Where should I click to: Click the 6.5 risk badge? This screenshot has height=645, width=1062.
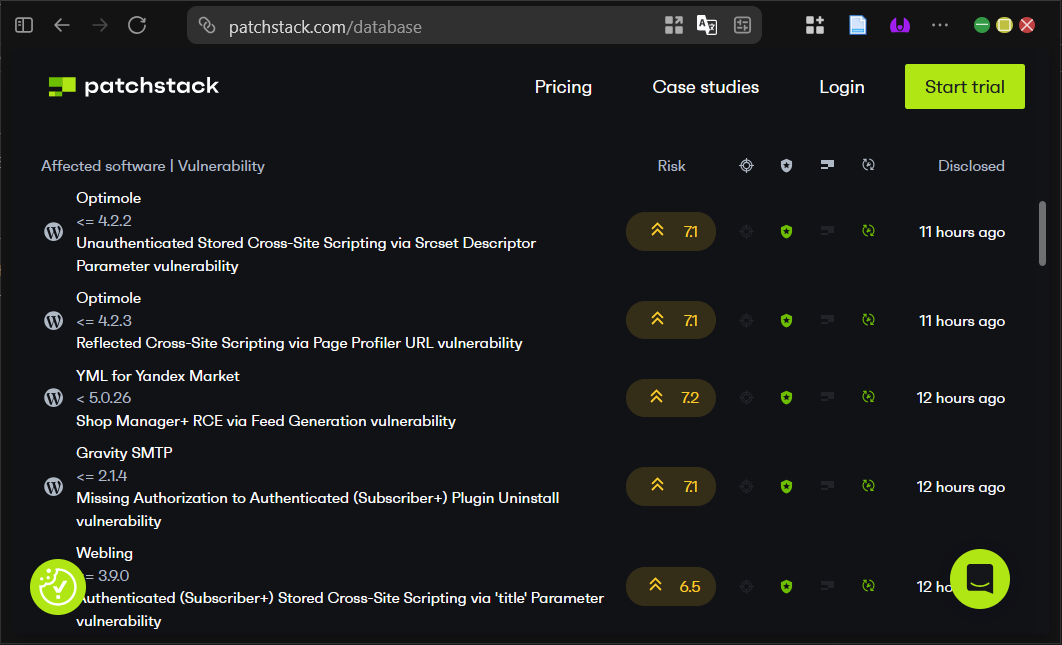671,587
